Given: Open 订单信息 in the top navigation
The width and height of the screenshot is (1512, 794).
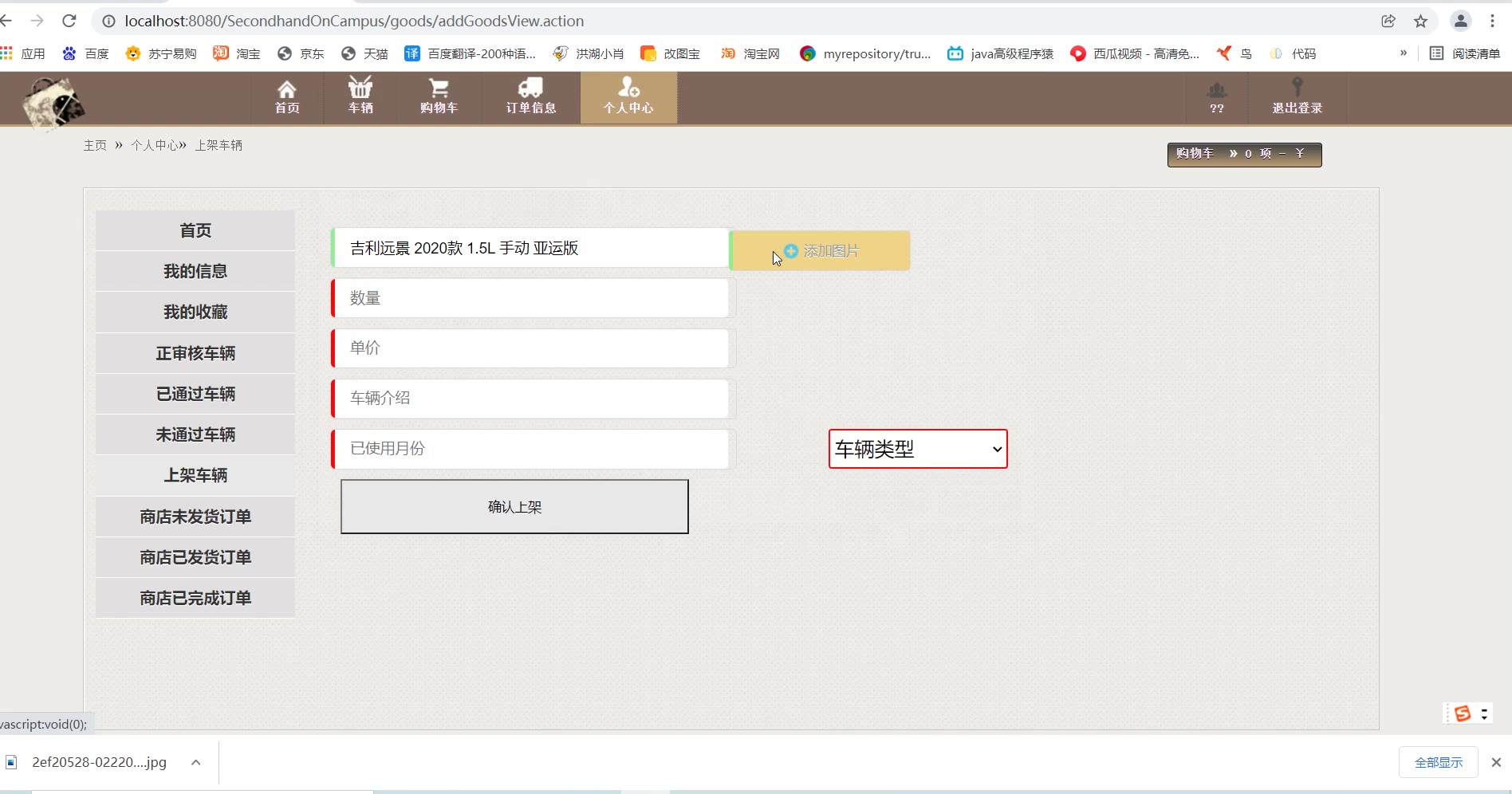Looking at the screenshot, I should (531, 97).
